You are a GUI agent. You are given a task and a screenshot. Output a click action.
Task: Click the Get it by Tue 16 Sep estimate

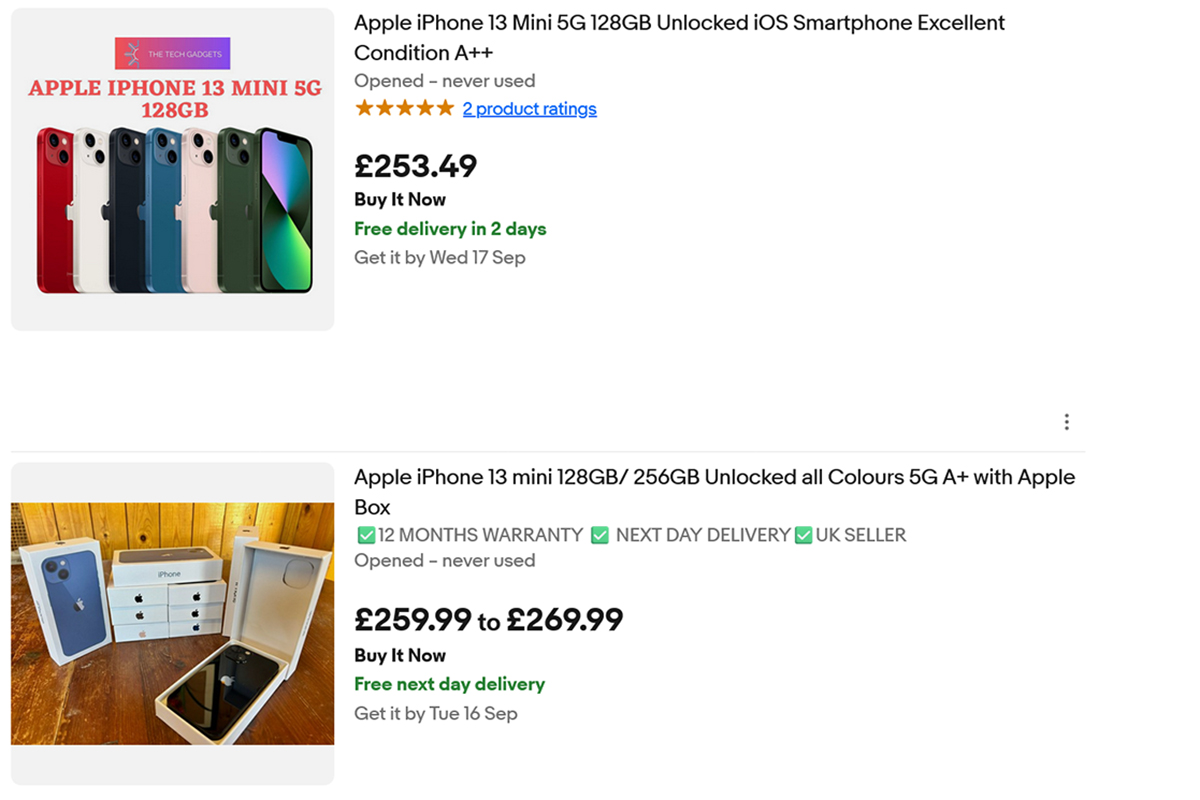(435, 713)
